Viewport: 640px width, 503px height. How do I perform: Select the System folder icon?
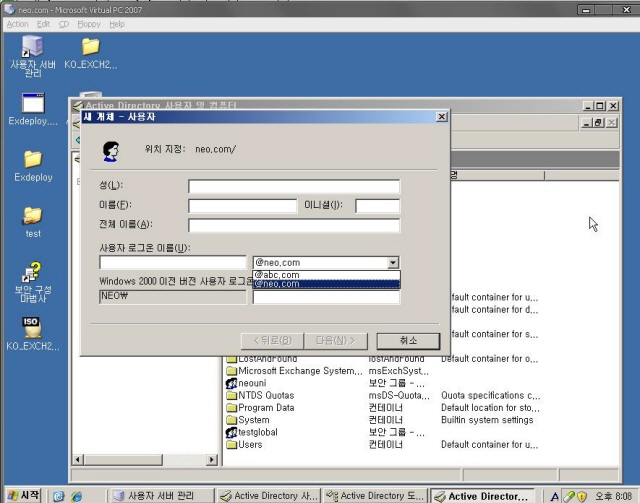tap(231, 420)
